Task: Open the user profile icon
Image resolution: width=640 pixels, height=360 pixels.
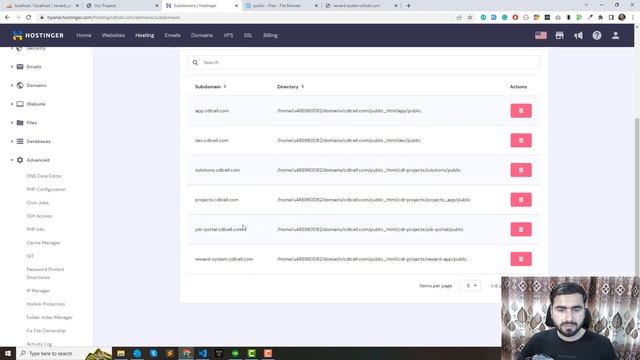Action: [616, 36]
